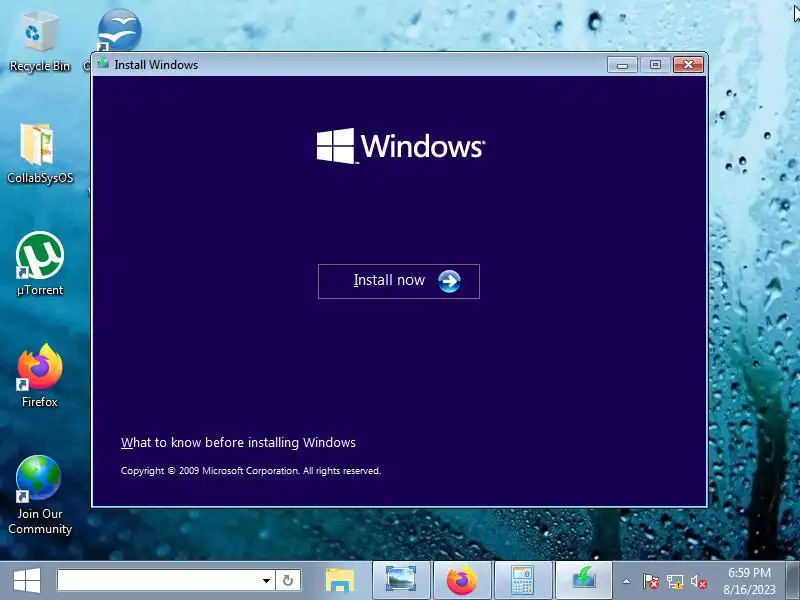Maximize the Install Windows window

pos(655,65)
